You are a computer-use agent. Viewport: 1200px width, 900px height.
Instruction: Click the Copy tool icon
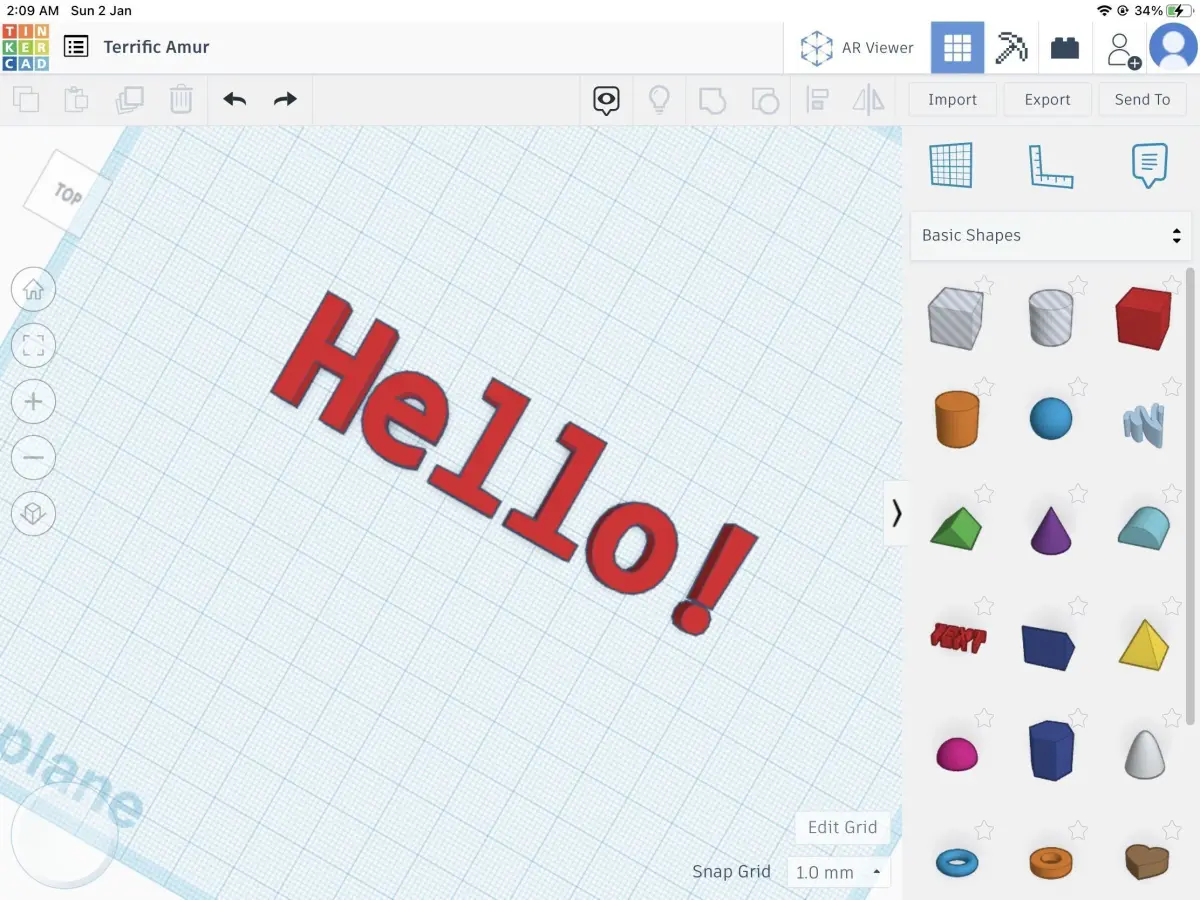[x=26, y=99]
